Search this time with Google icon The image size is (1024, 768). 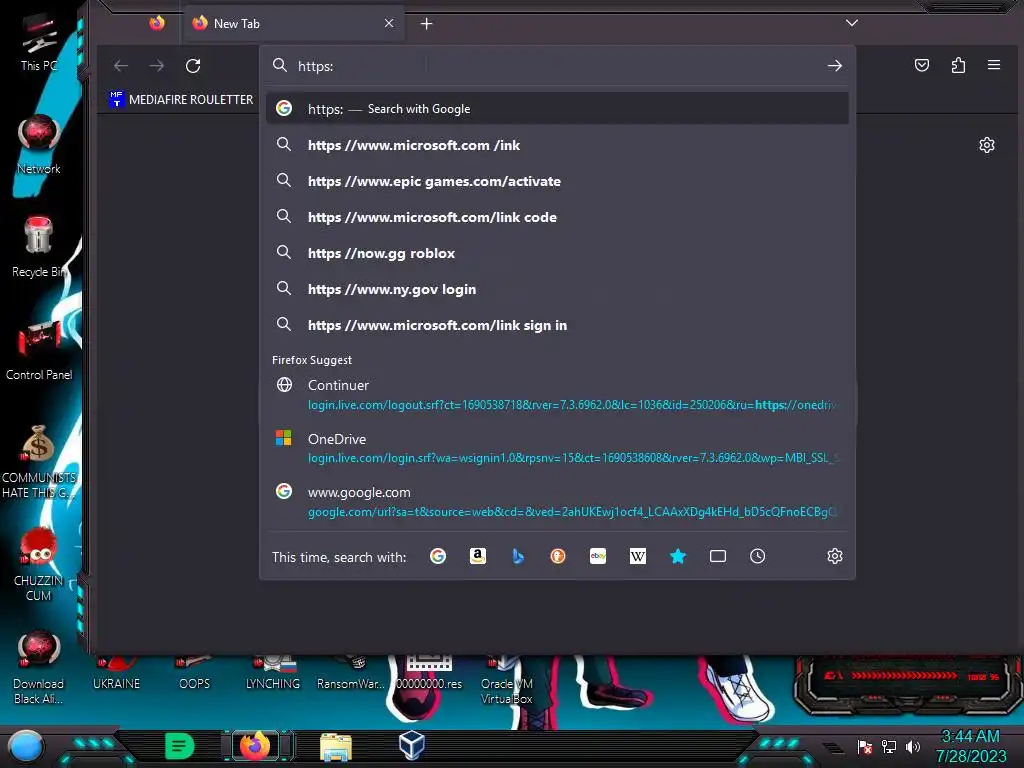(x=438, y=556)
